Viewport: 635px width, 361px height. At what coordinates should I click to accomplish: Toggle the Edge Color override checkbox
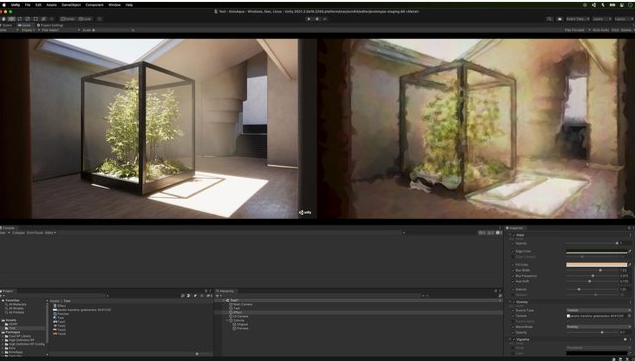tap(513, 252)
